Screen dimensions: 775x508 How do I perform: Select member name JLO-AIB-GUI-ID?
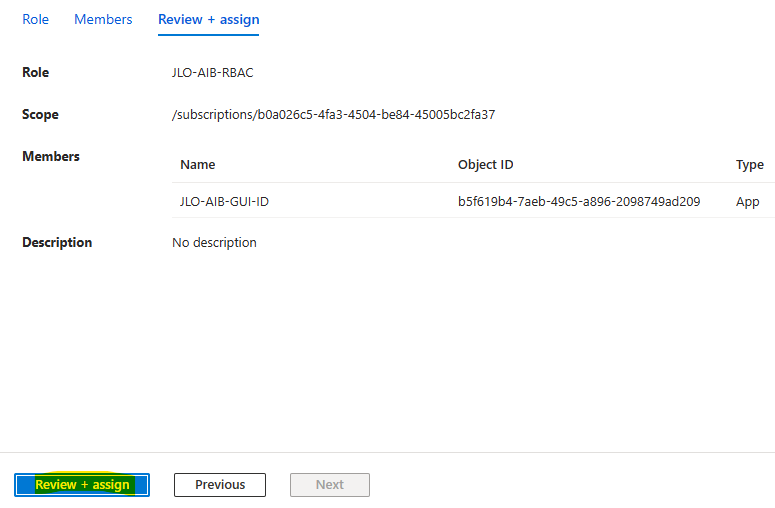tap(224, 202)
